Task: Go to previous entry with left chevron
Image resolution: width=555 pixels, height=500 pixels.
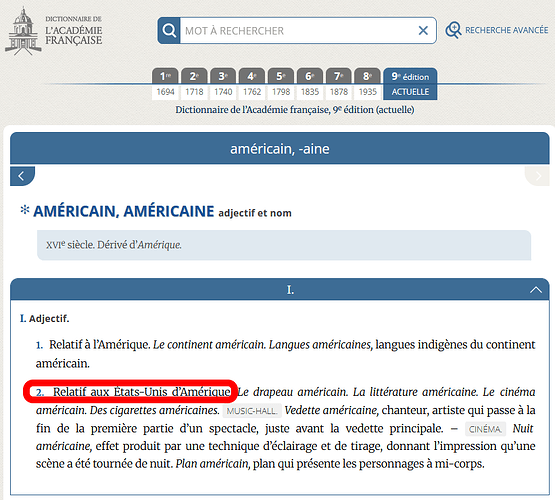Action: click(22, 176)
